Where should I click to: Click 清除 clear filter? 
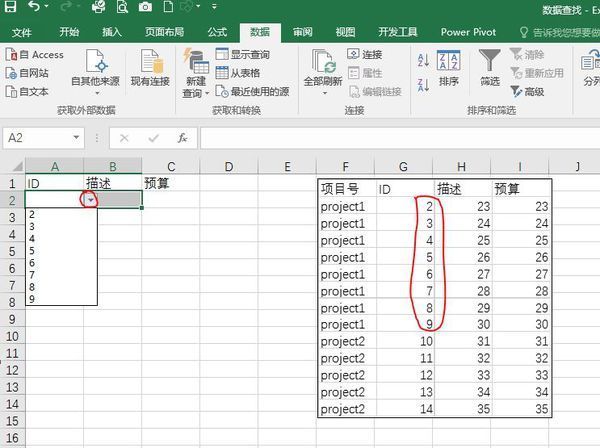pos(527,54)
